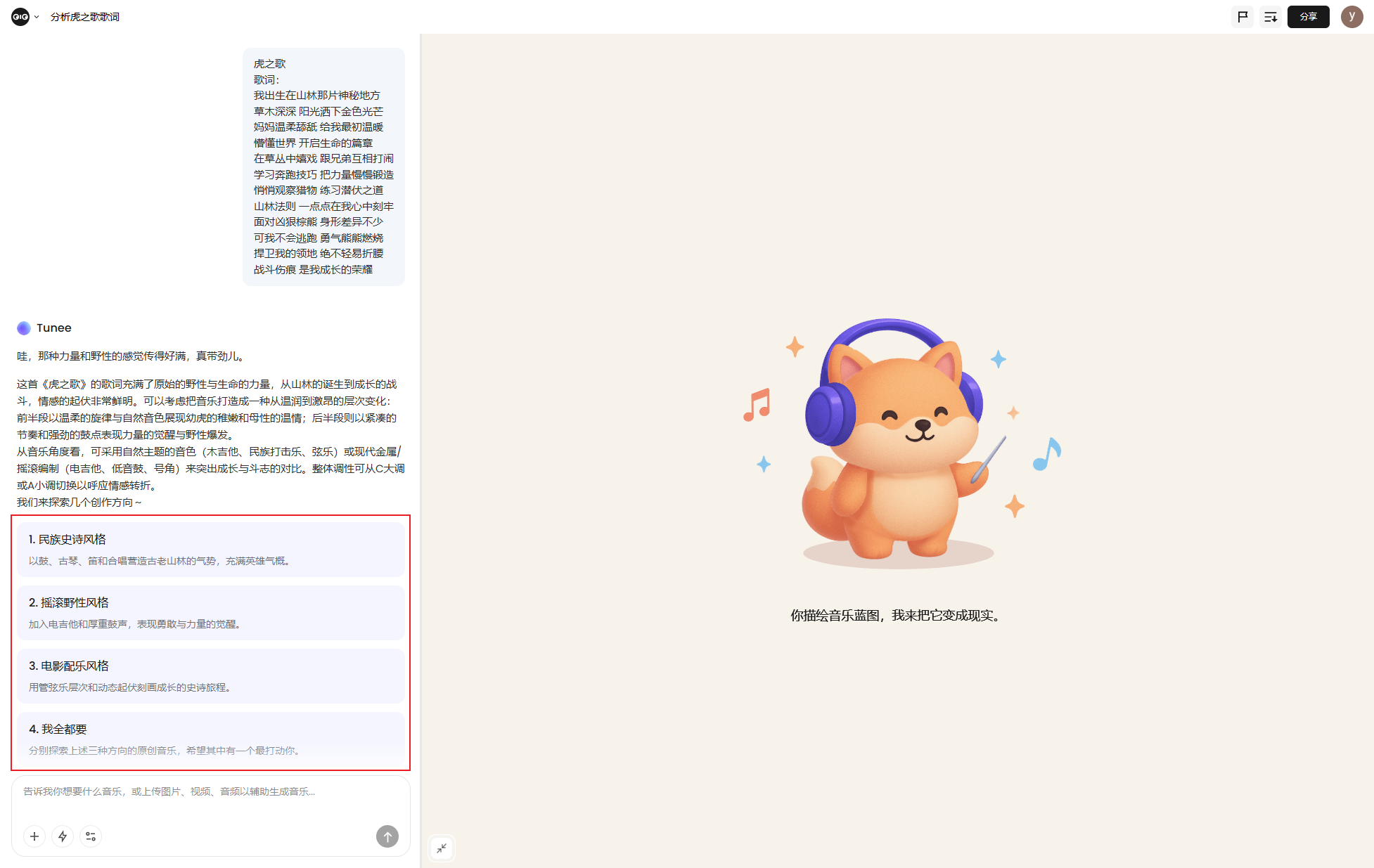Click the fox mascot illustration
The height and width of the screenshot is (868, 1374).
(x=897, y=443)
